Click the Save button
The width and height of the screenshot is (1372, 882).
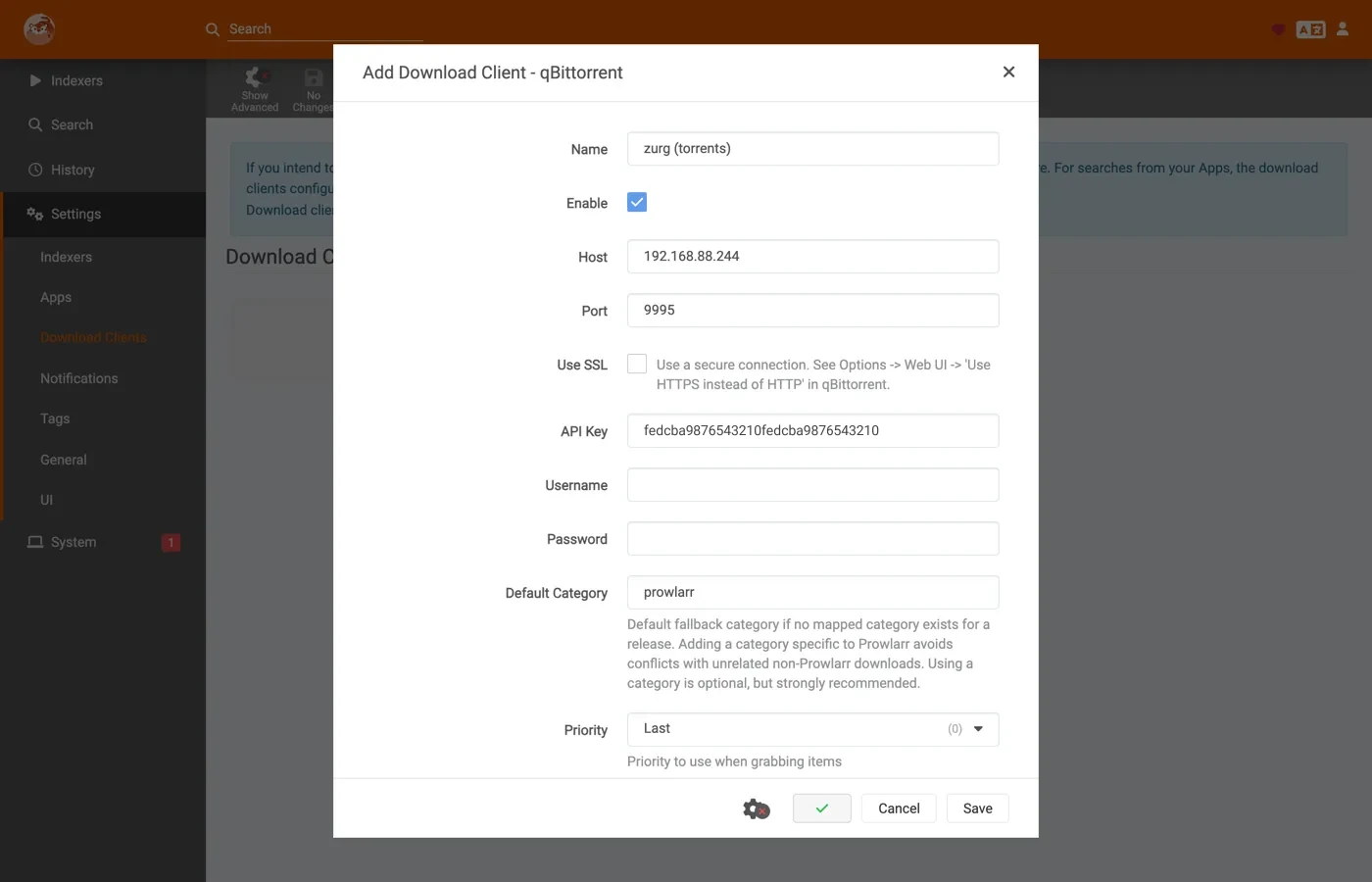978,808
